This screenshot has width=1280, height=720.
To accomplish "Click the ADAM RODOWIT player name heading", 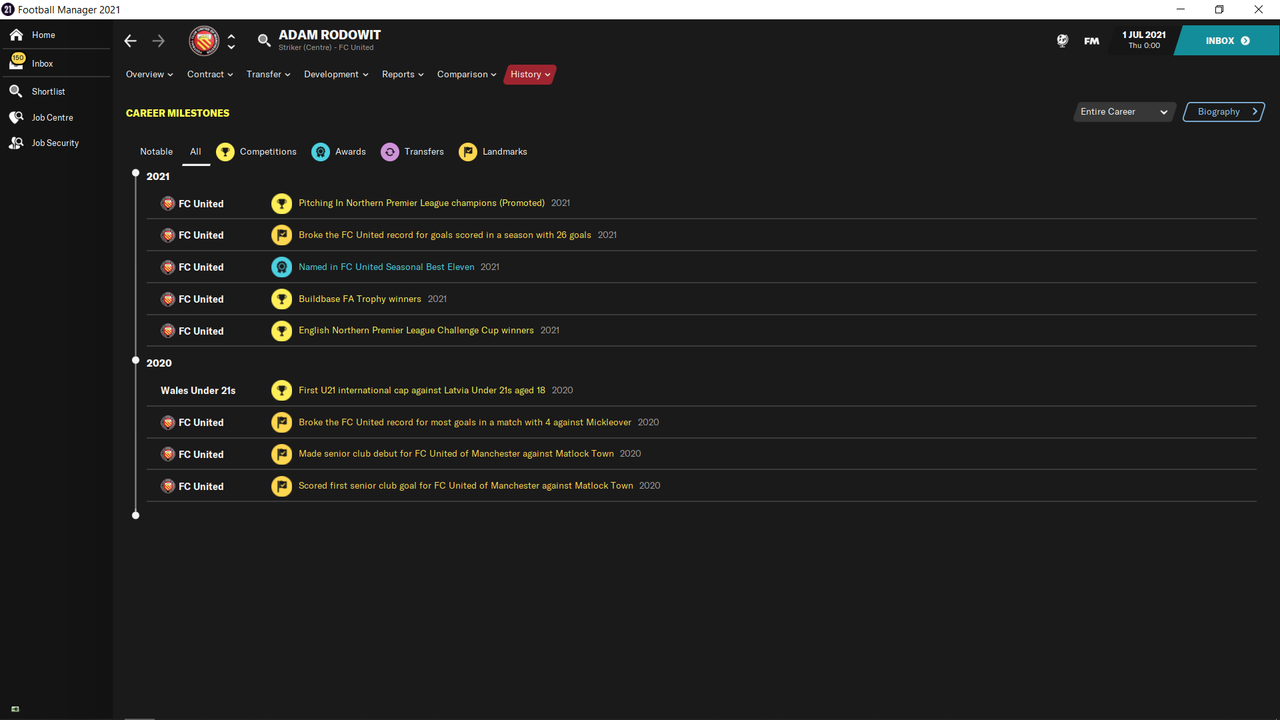I will [329, 35].
